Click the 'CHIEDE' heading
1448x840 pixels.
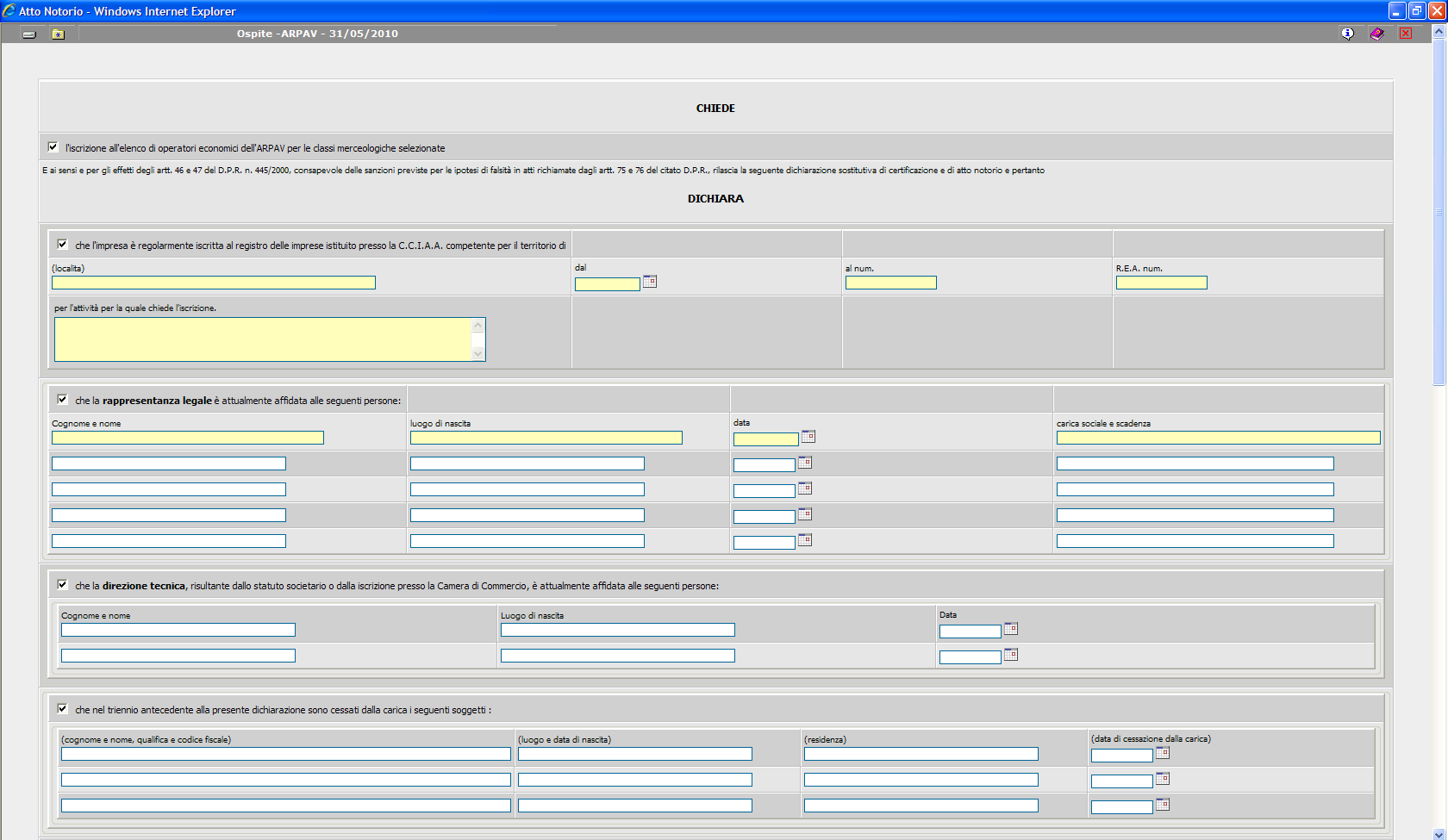[x=715, y=108]
